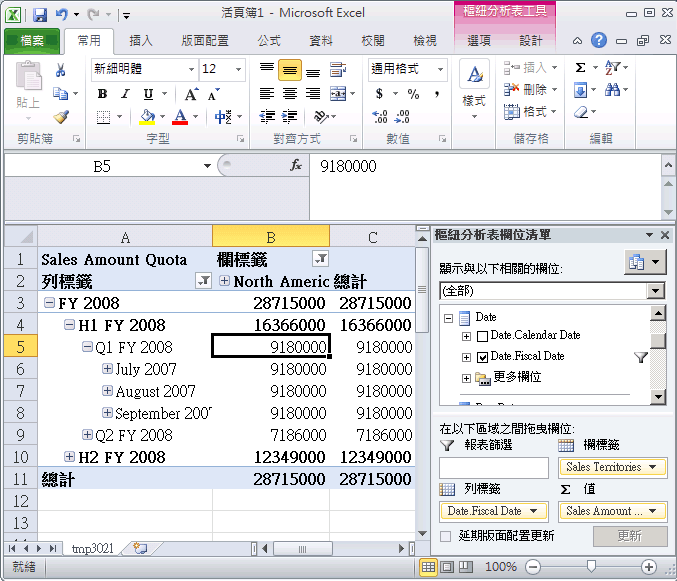
Task: Center text horizontally
Action: pos(290,94)
